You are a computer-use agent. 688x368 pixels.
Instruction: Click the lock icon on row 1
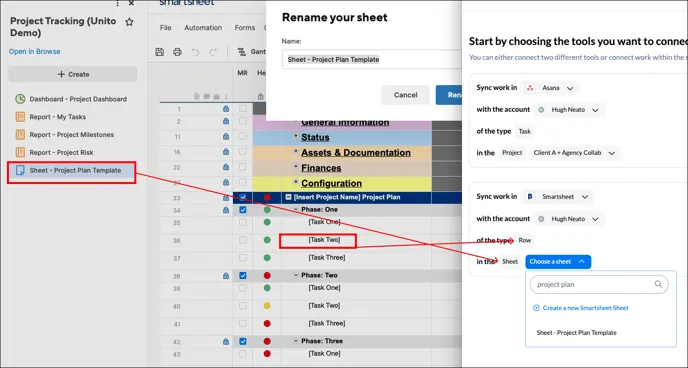pos(226,108)
